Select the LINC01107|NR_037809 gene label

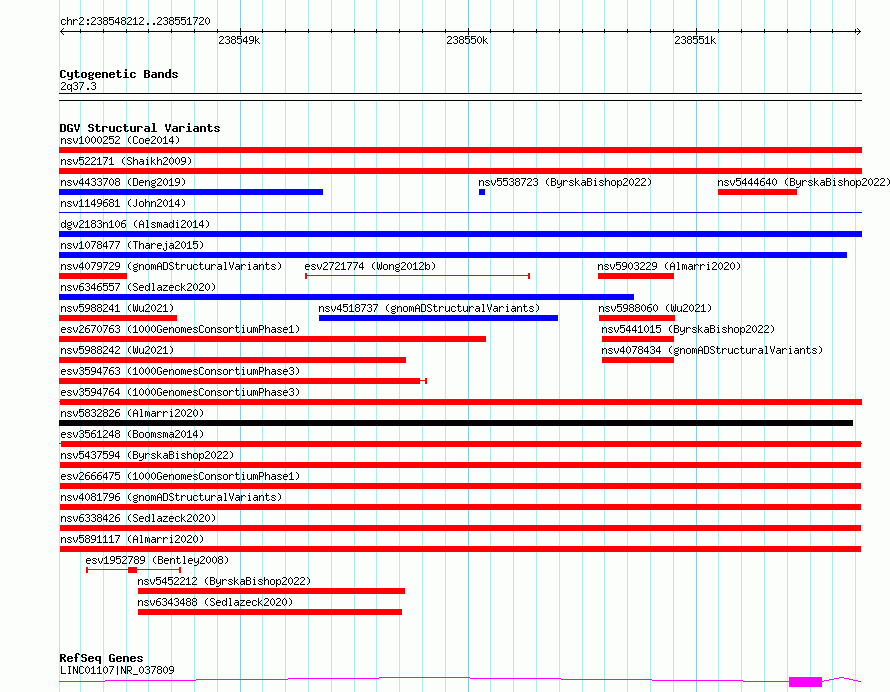(117, 670)
